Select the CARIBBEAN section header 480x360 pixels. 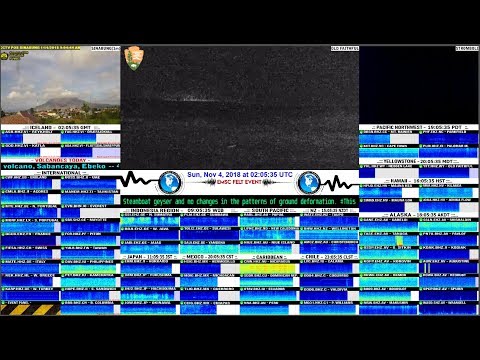(x=269, y=257)
